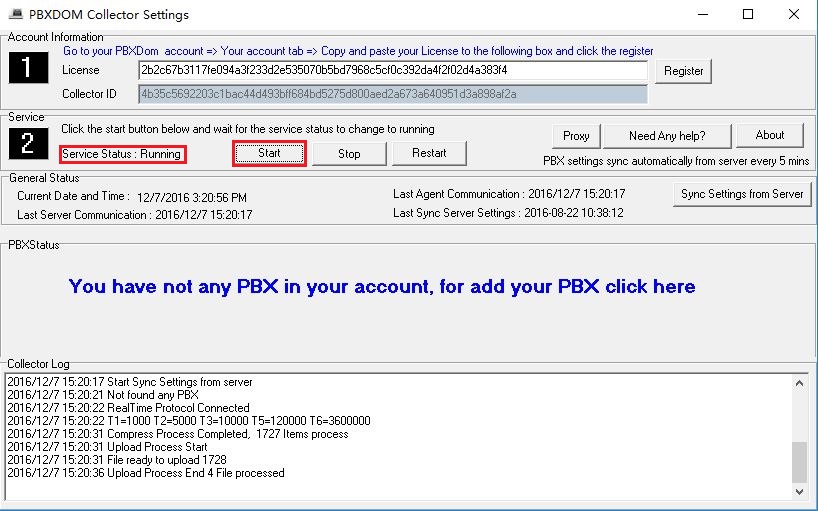Open Need Any help? dialog
The image size is (818, 511).
coord(667,136)
